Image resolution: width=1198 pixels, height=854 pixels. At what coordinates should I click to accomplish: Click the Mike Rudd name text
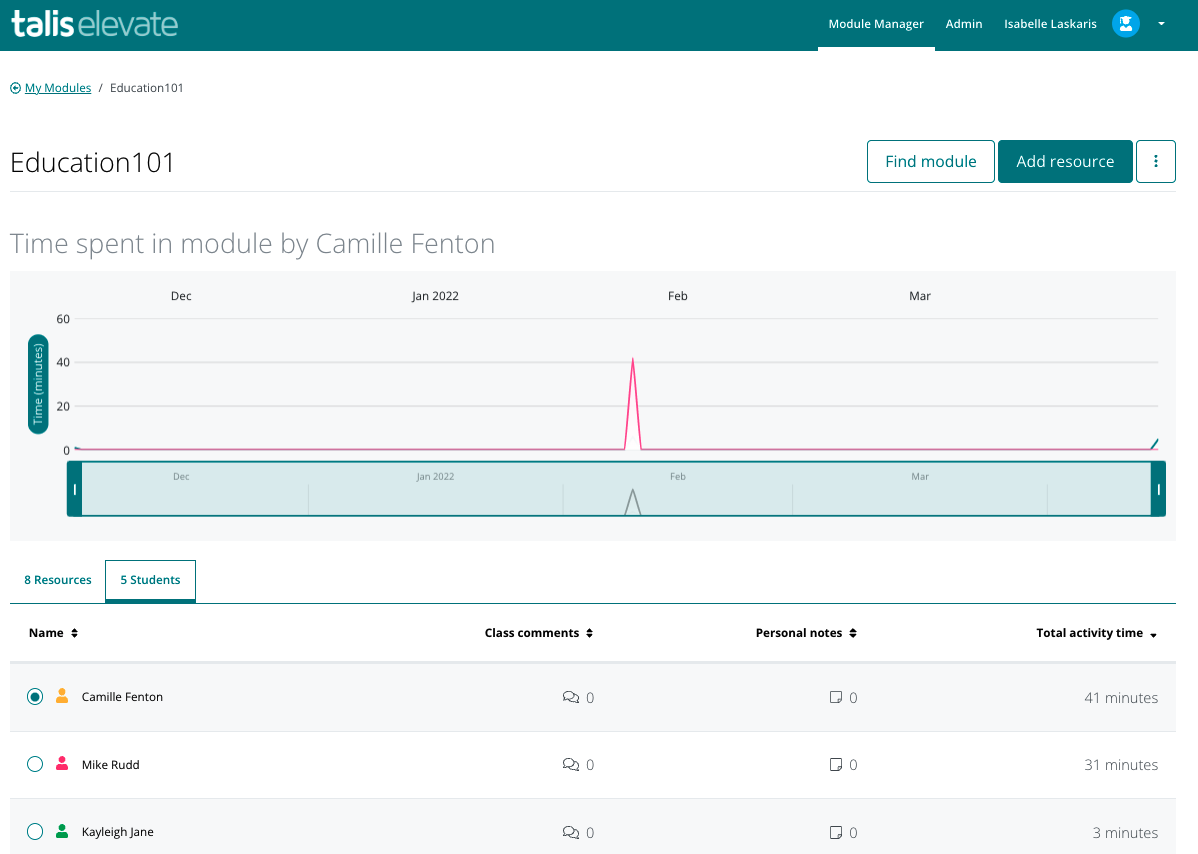pyautogui.click(x=111, y=765)
